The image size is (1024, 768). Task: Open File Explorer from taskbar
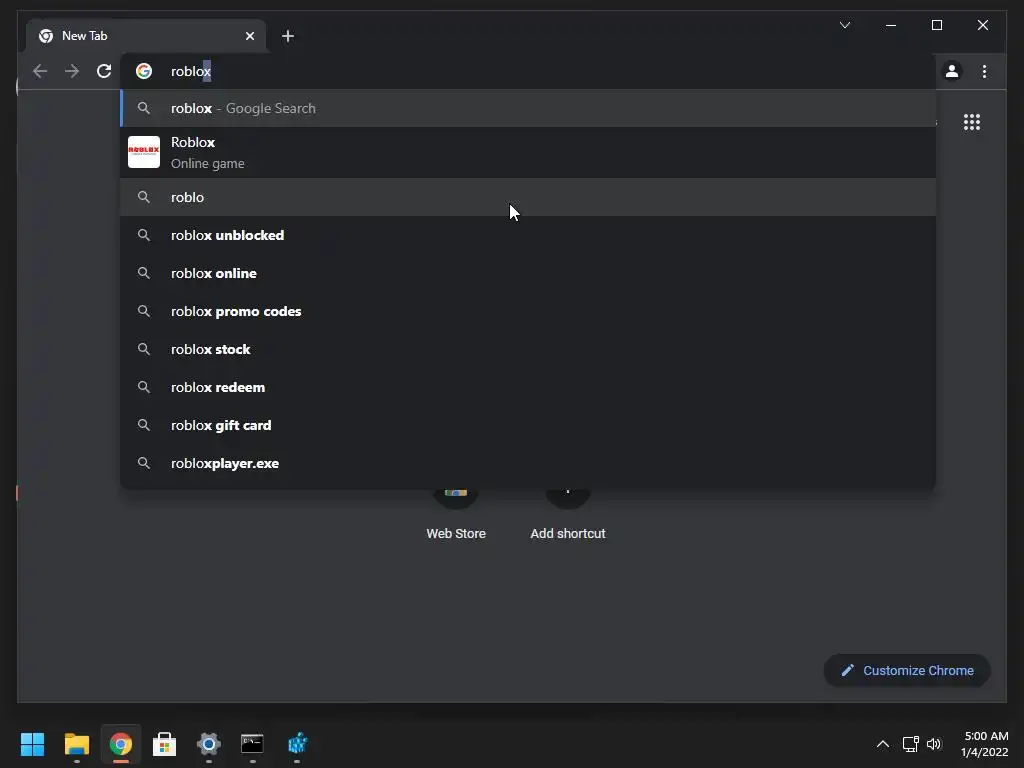(x=76, y=744)
